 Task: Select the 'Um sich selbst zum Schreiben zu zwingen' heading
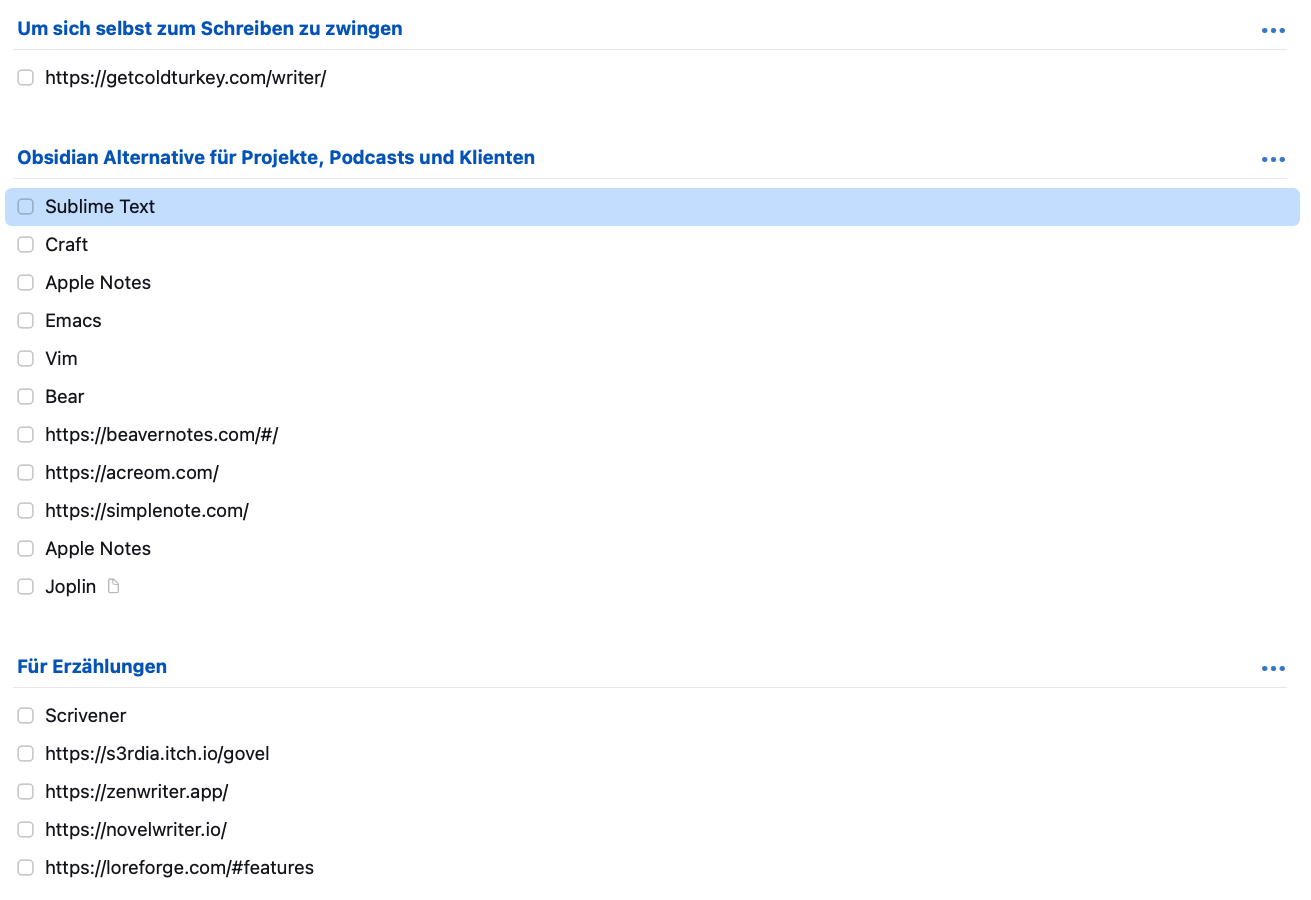tap(210, 29)
